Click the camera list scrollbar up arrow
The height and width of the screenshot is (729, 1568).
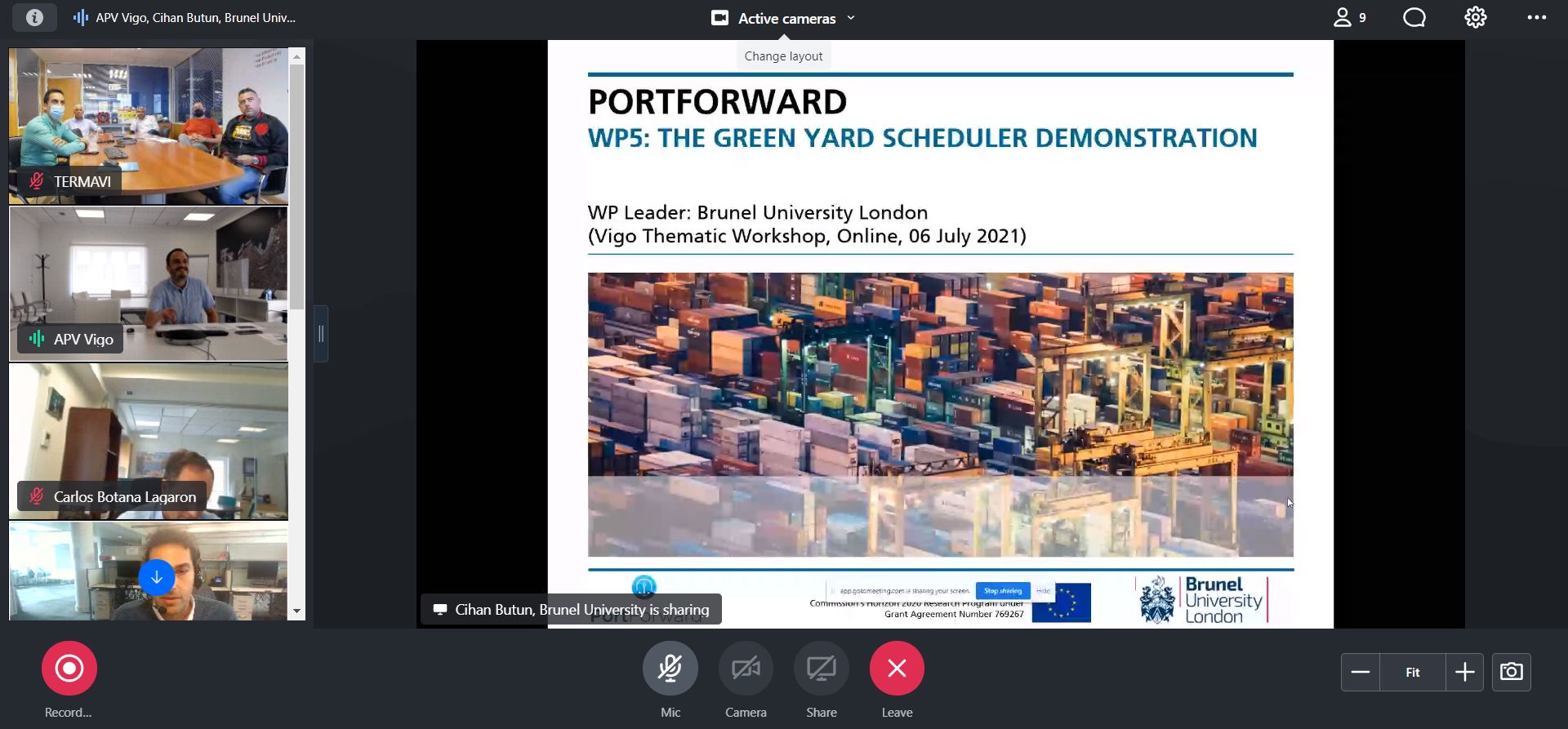[x=296, y=56]
